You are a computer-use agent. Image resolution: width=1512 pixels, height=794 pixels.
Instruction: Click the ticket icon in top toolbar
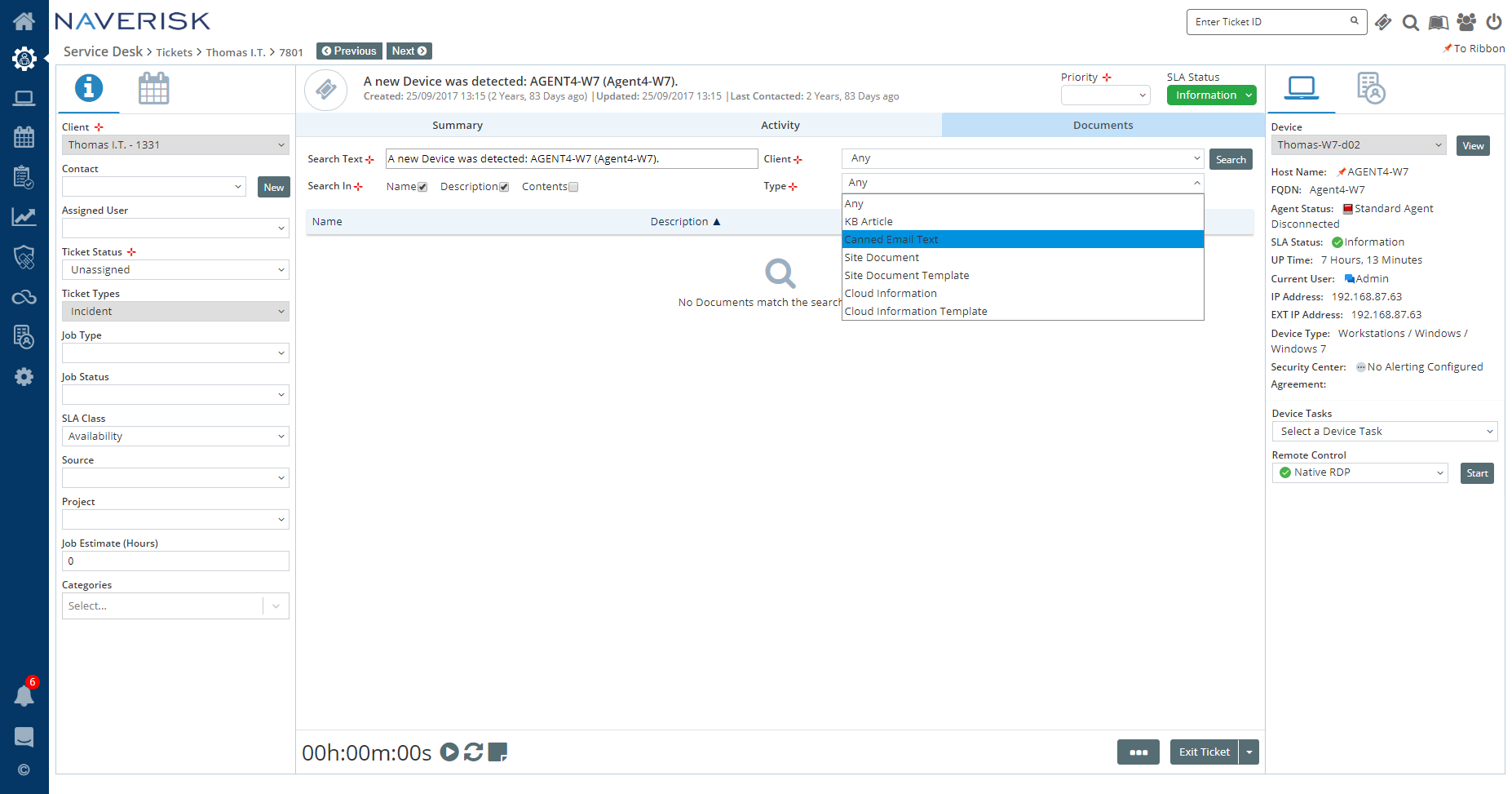pos(1383,22)
